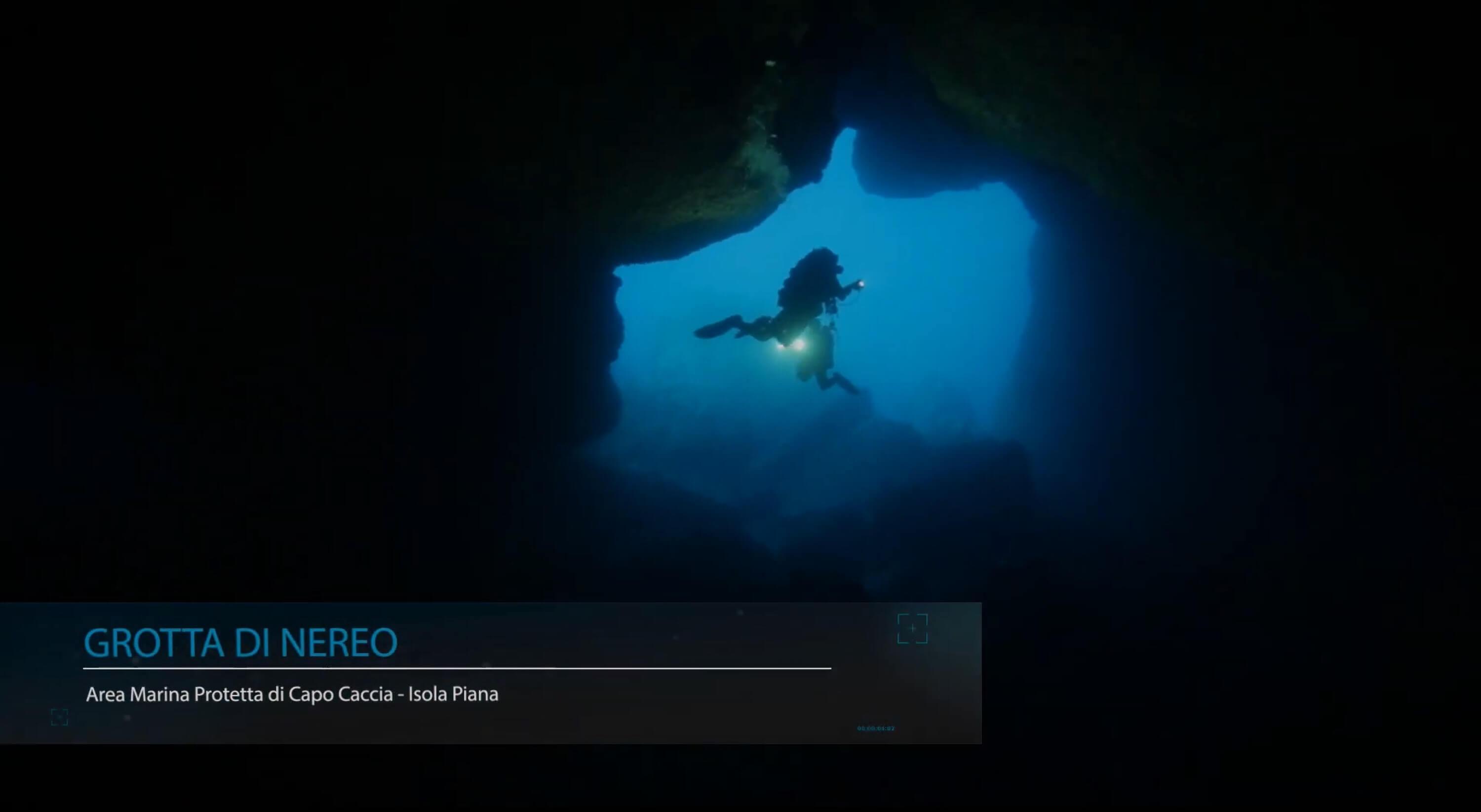Viewport: 1481px width, 812px height.
Task: Click the tiny blue timecode in the banner
Action: click(876, 729)
